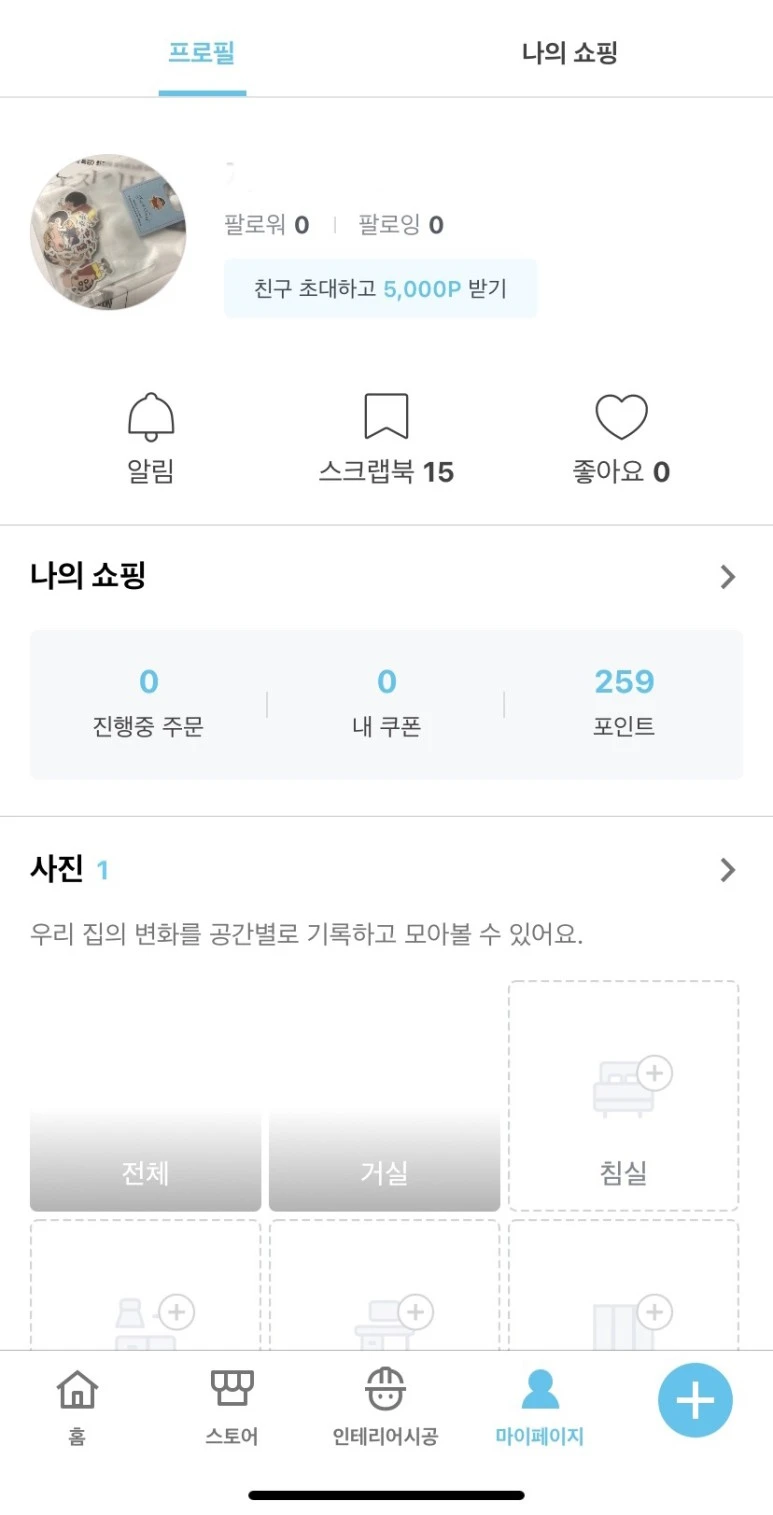
Task: Expand 나의 쇼핑 section chevron
Action: [728, 577]
